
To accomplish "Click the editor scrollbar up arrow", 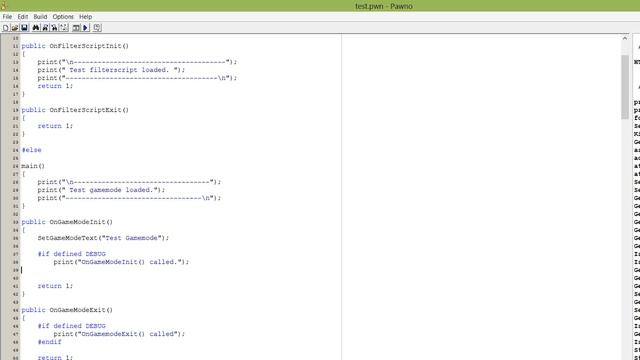I will [x=624, y=38].
